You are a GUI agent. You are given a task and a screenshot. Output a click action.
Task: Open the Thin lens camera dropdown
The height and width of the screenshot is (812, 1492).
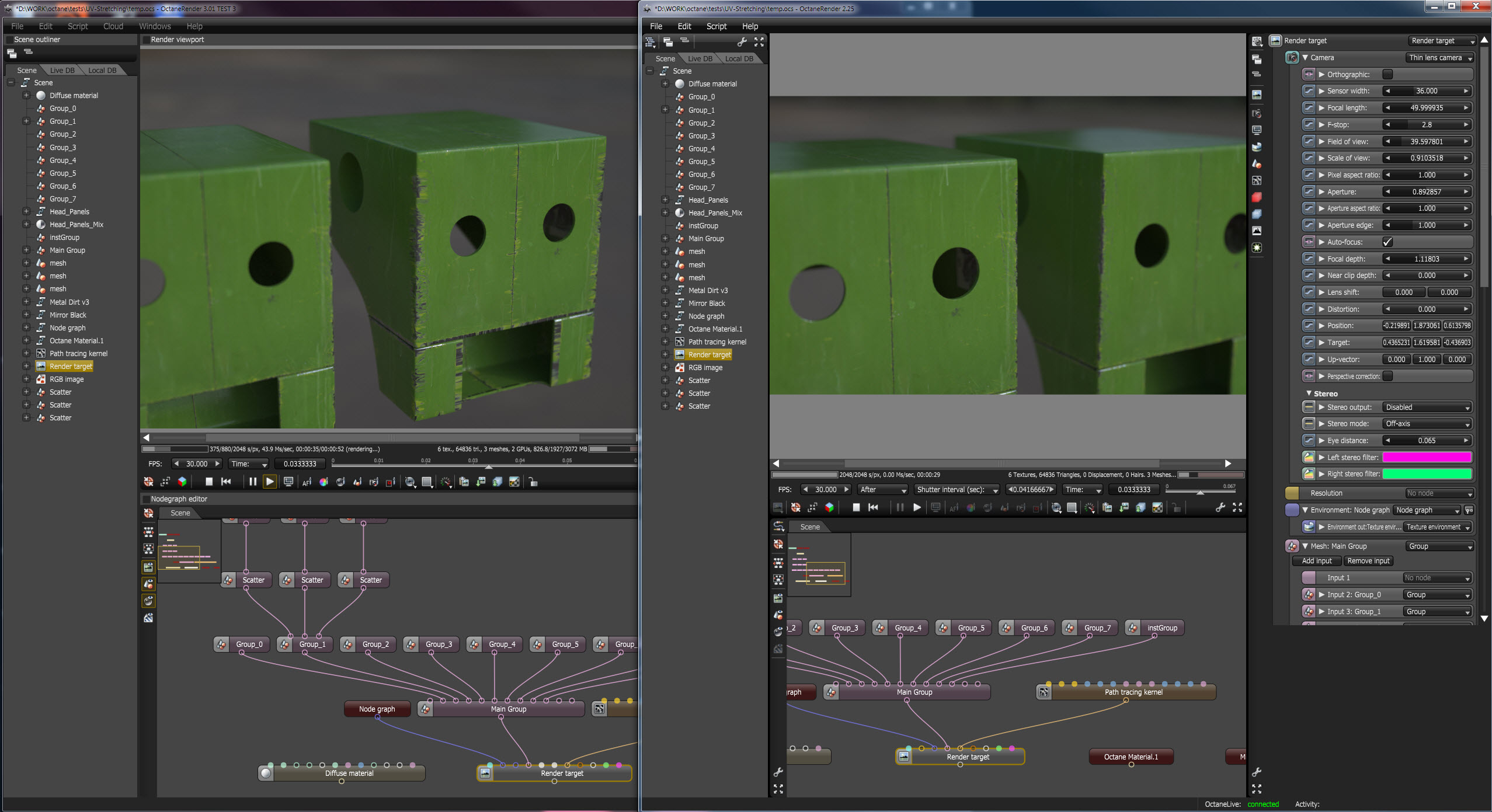(1439, 58)
